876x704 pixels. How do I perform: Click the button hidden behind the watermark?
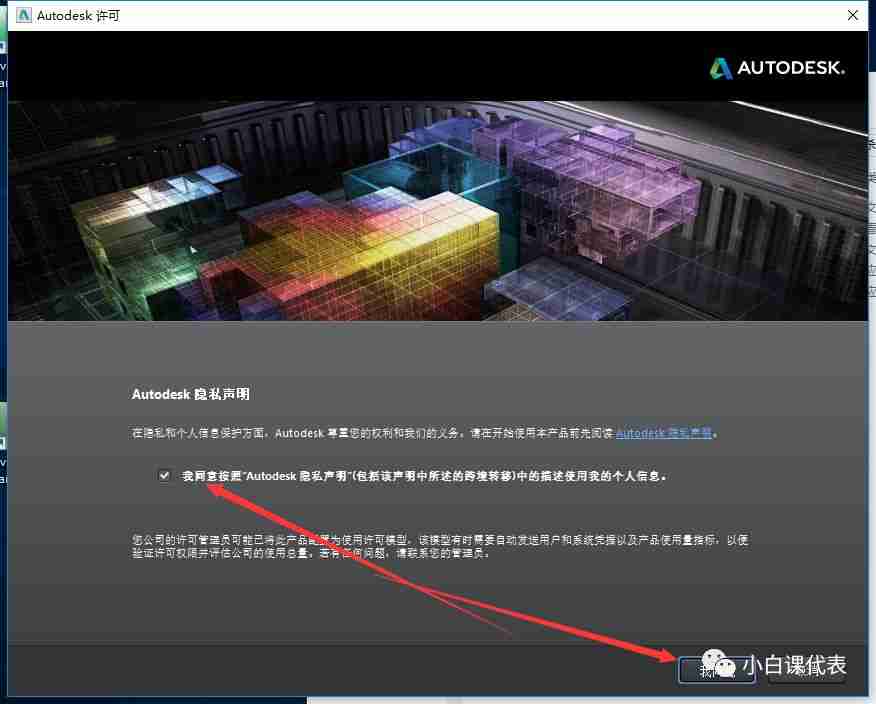coord(716,671)
